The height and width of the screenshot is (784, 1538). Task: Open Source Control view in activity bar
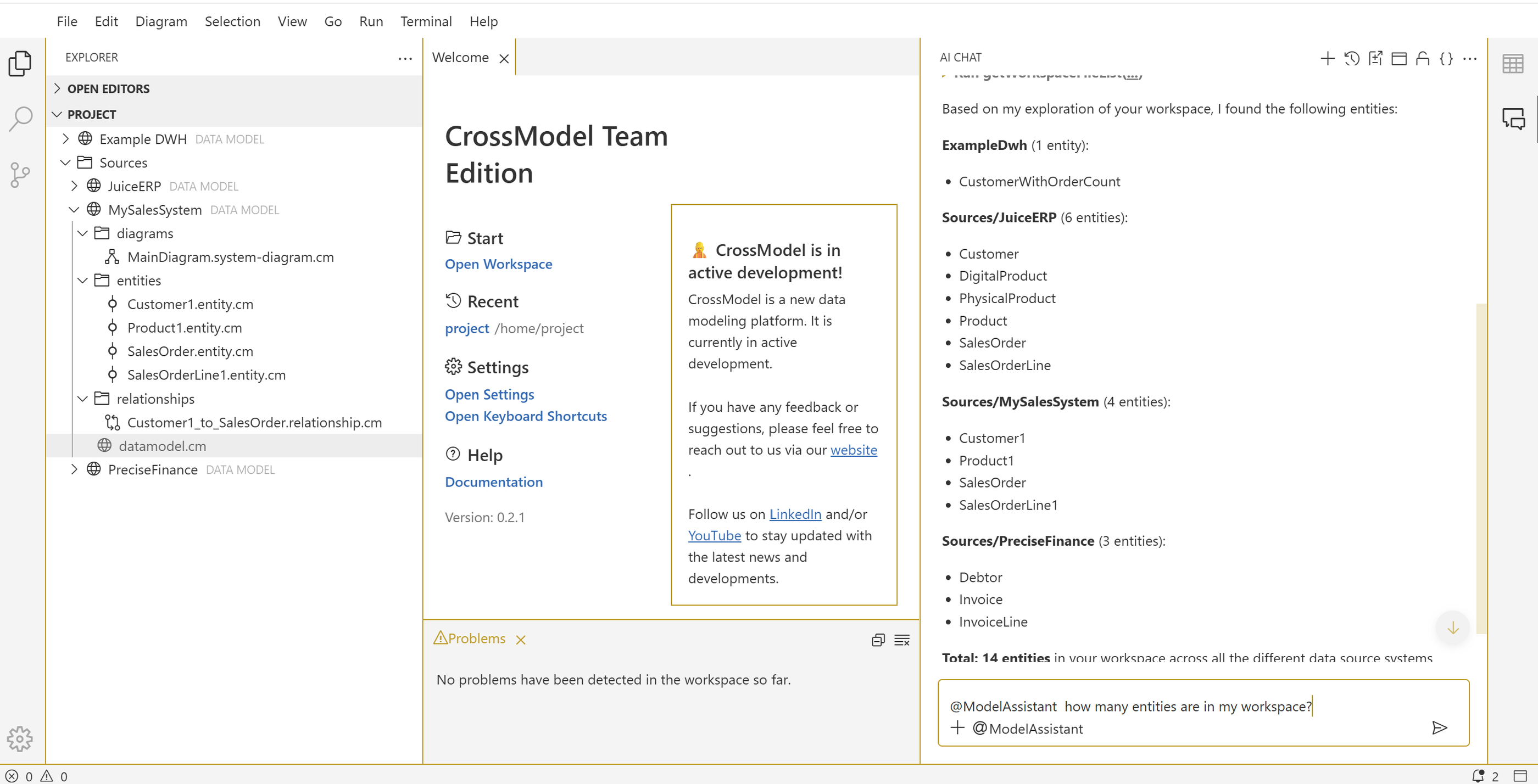(20, 175)
